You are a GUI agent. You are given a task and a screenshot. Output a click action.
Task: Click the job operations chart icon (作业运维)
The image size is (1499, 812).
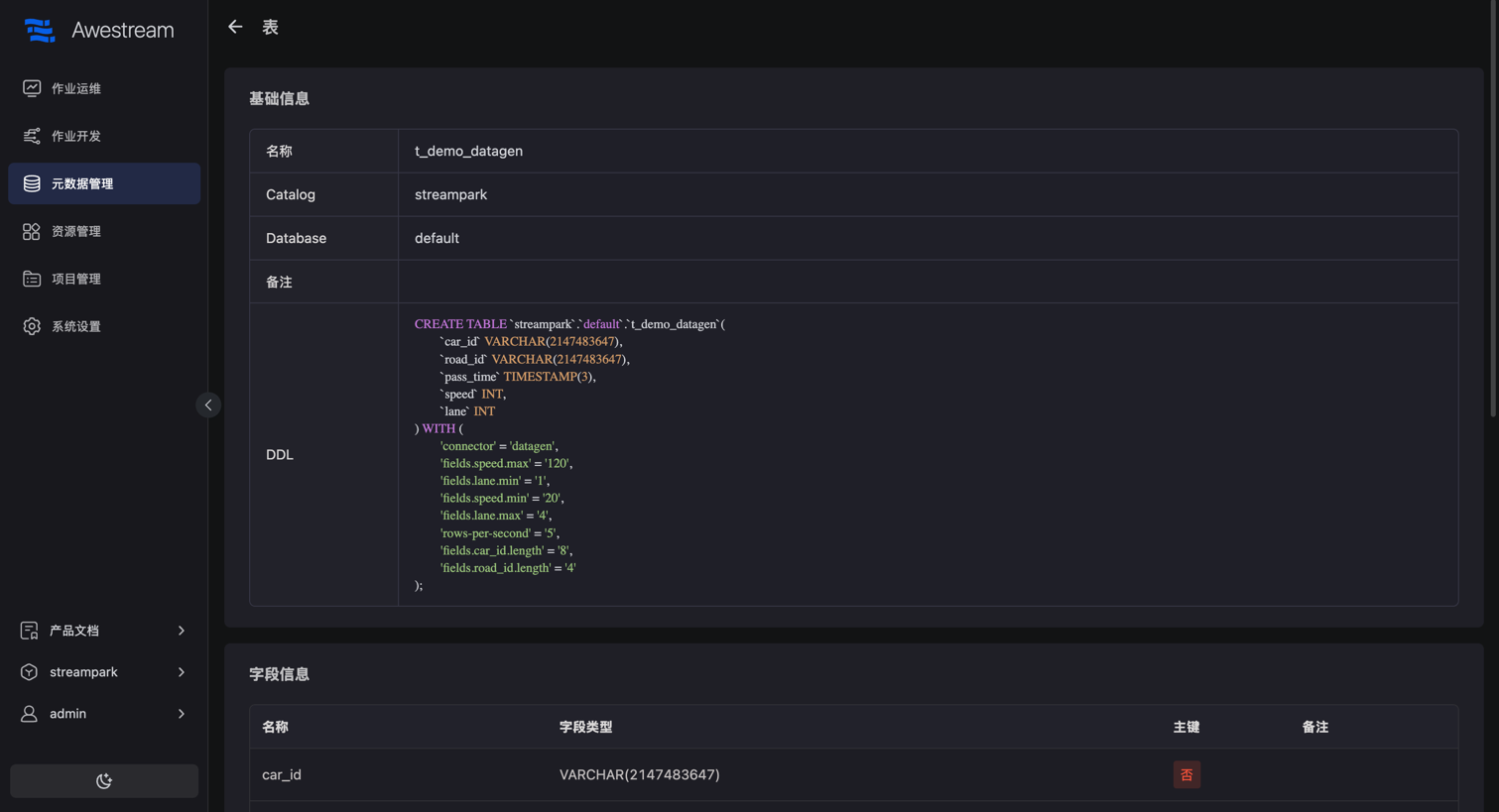(x=32, y=88)
